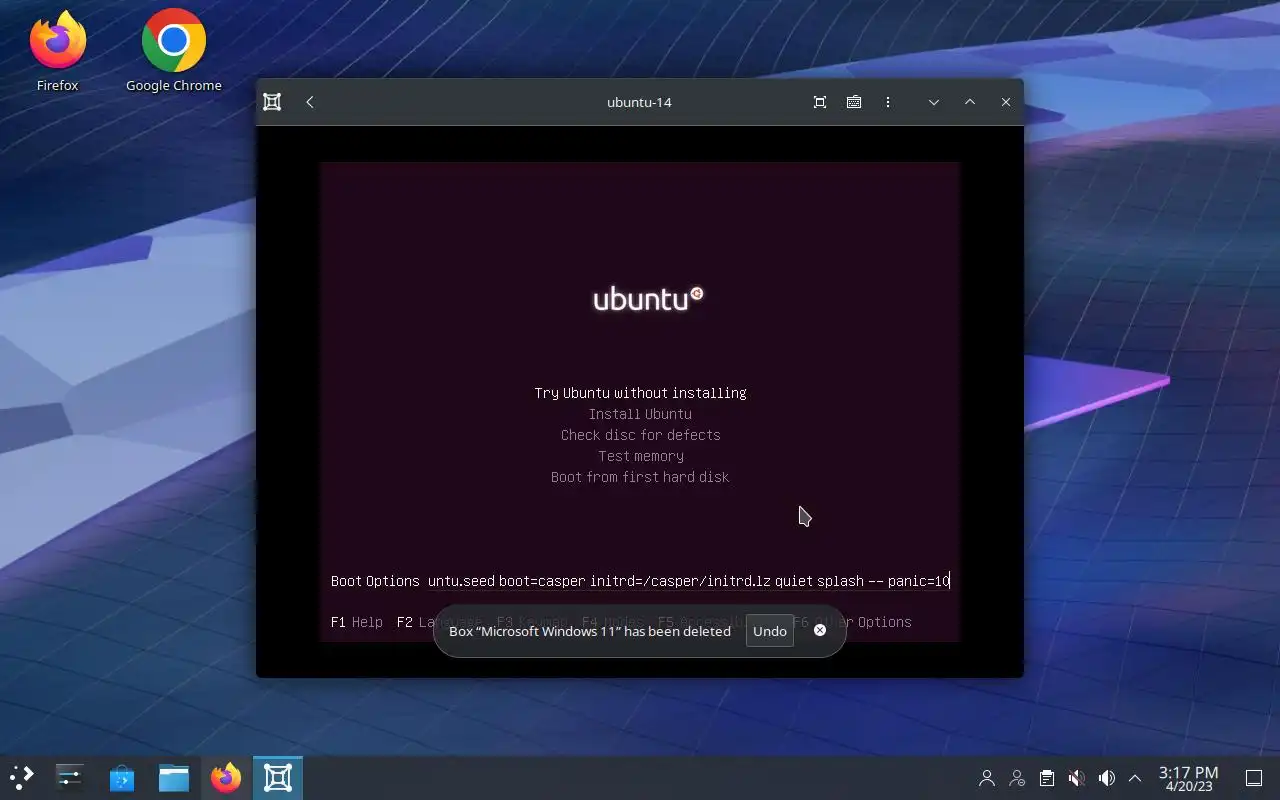Open the clock showing 3:17 PM
The height and width of the screenshot is (800, 1280).
1188,778
